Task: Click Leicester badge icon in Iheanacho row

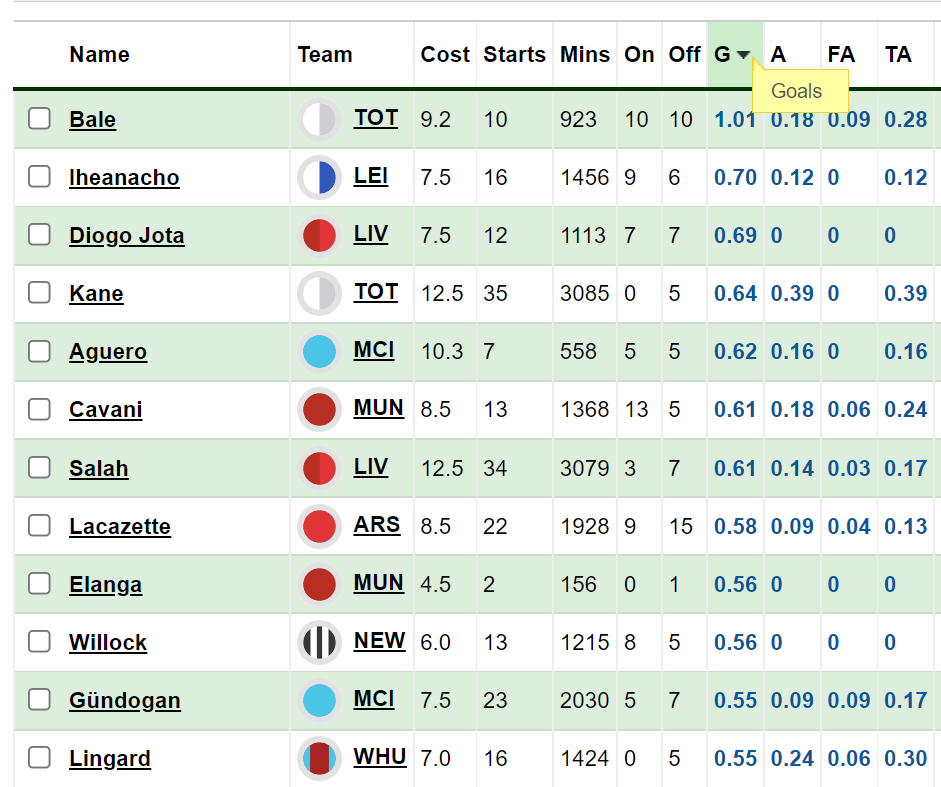Action: (x=319, y=178)
